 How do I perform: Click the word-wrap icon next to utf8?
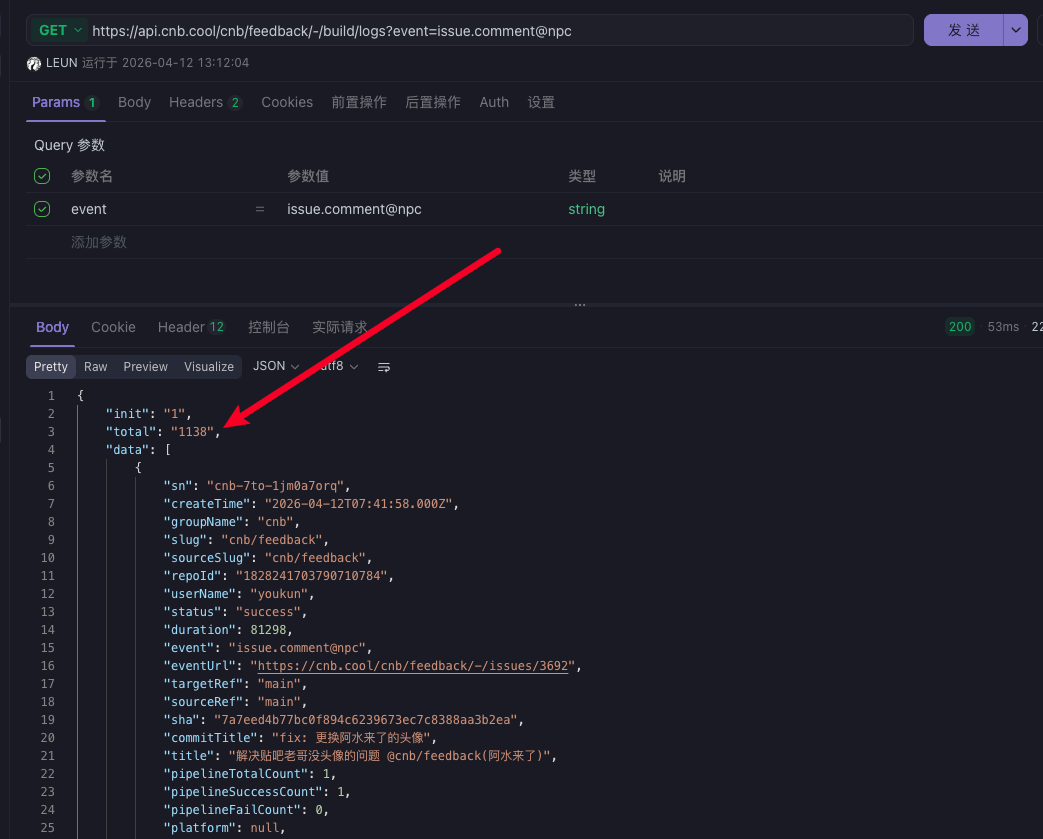(384, 367)
